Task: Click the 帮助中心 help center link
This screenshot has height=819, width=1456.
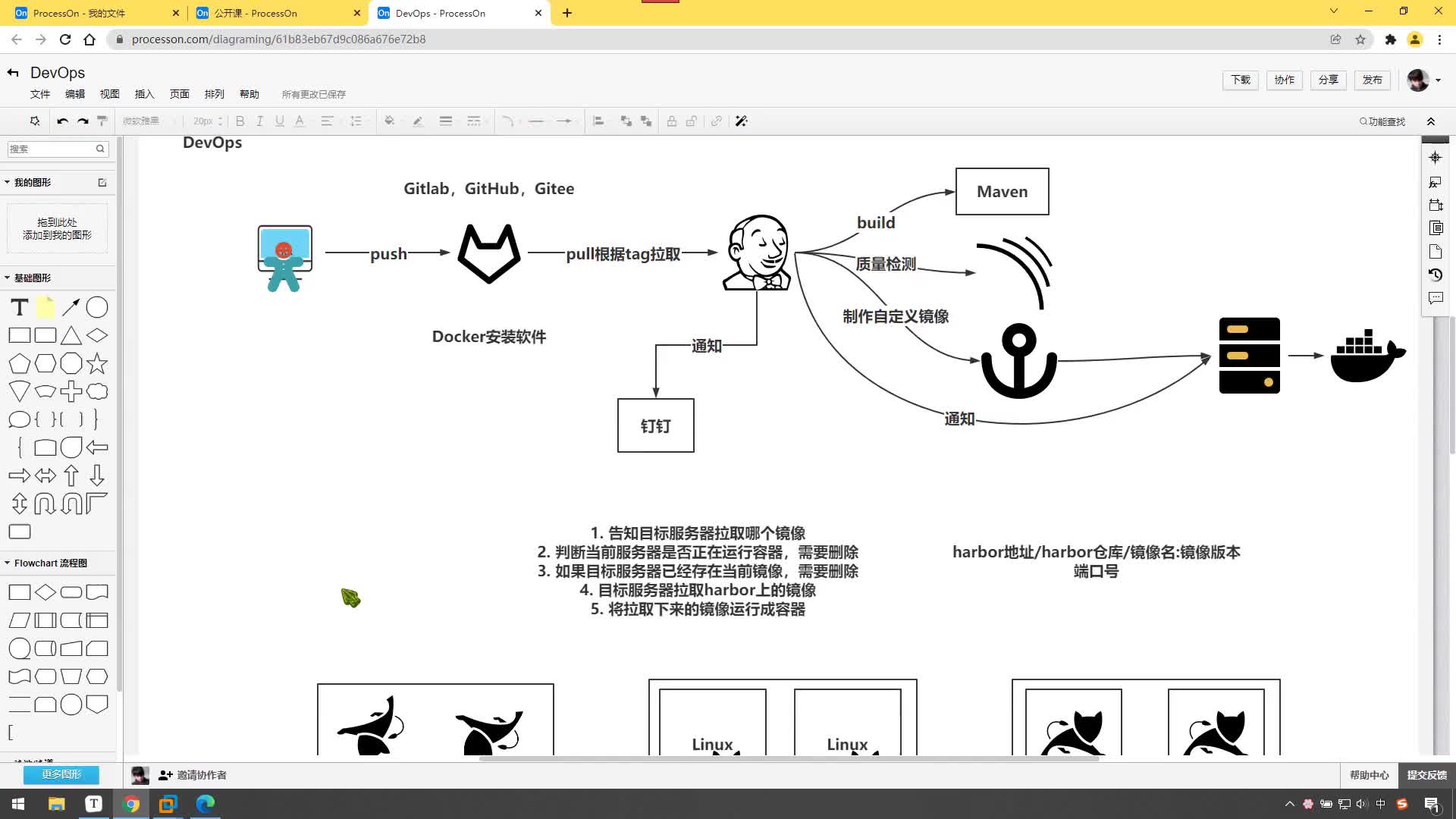Action: 1369,775
